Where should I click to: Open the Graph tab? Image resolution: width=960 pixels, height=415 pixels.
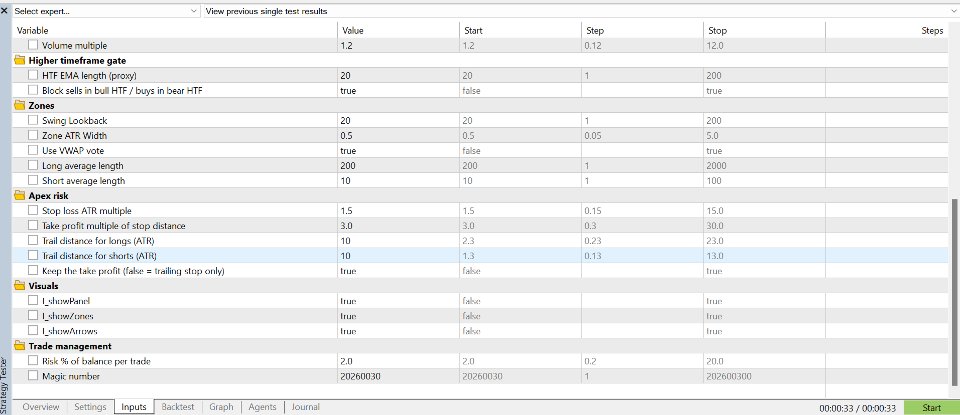(x=221, y=407)
